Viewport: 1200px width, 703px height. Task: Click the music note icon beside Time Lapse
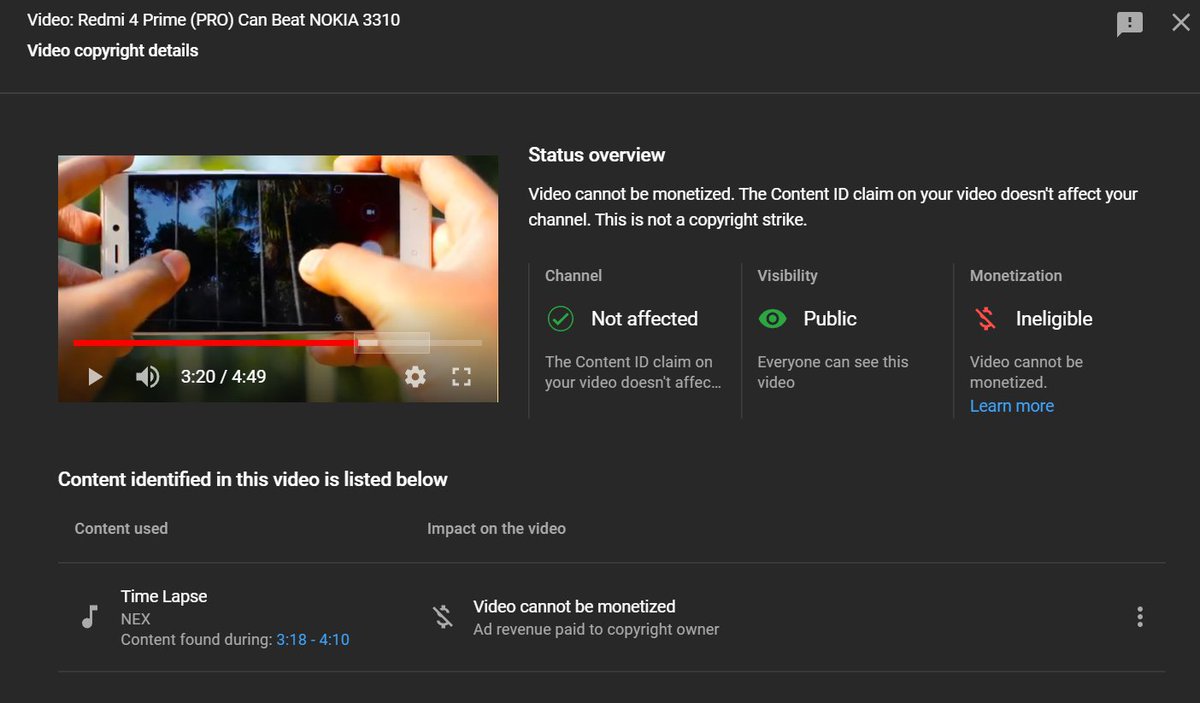89,617
